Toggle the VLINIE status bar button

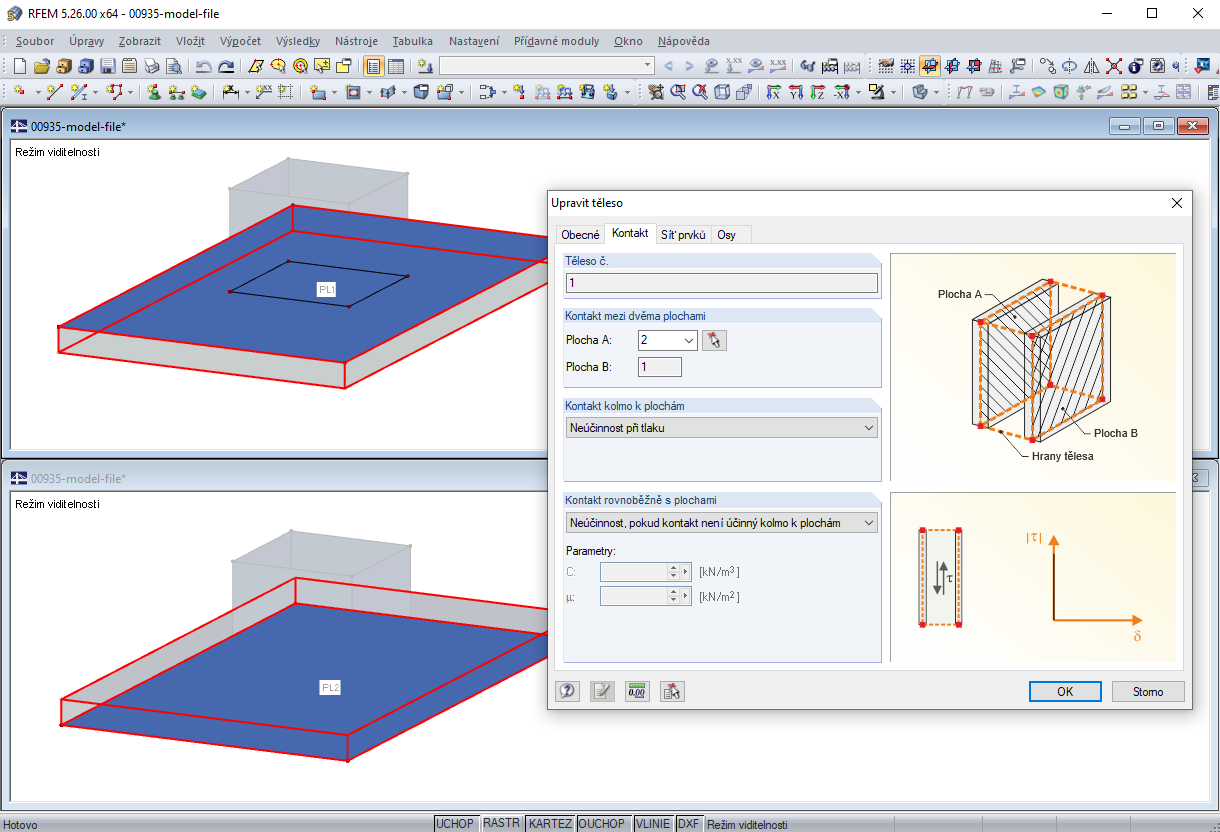(x=653, y=824)
